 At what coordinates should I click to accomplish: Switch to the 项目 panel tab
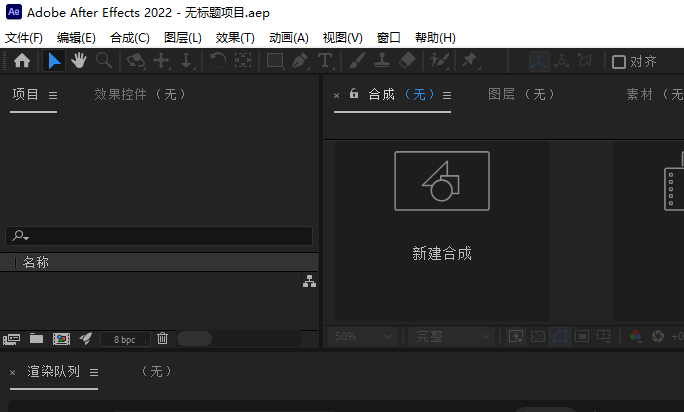(25, 94)
